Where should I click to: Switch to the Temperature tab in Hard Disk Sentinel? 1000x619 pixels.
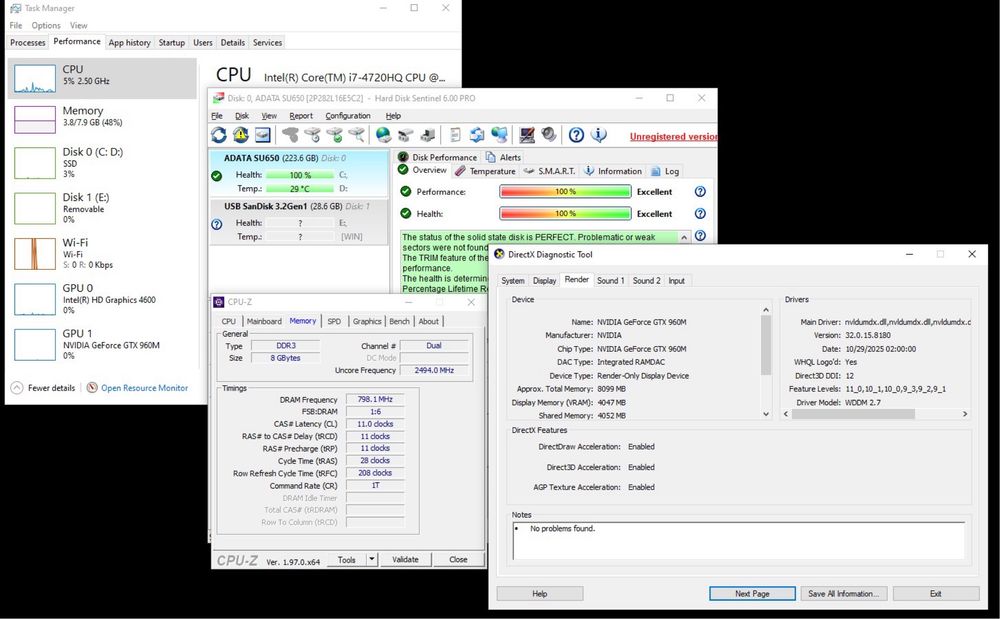pyautogui.click(x=485, y=171)
